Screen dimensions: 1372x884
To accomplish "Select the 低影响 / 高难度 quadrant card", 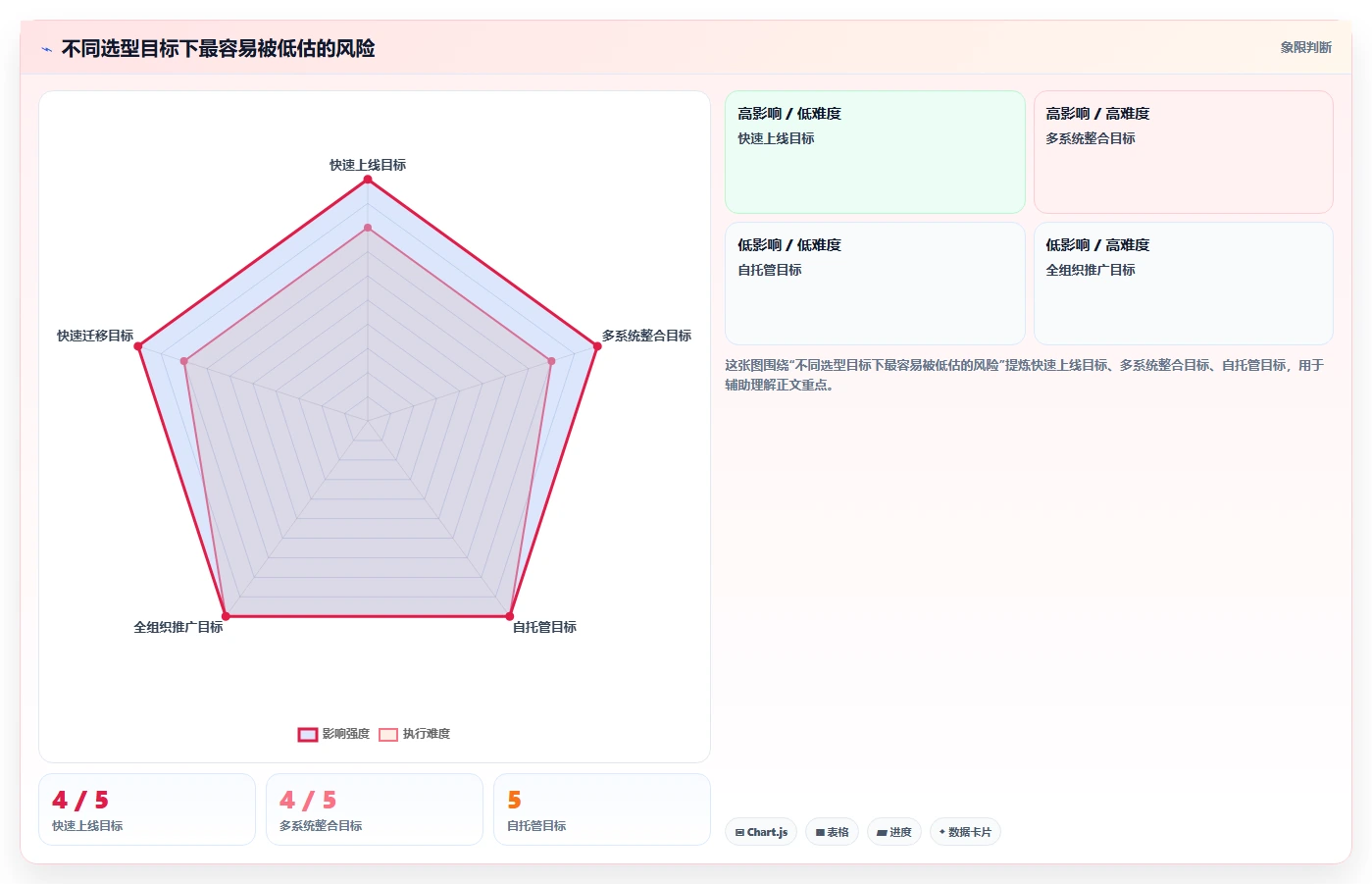I will tap(1183, 284).
